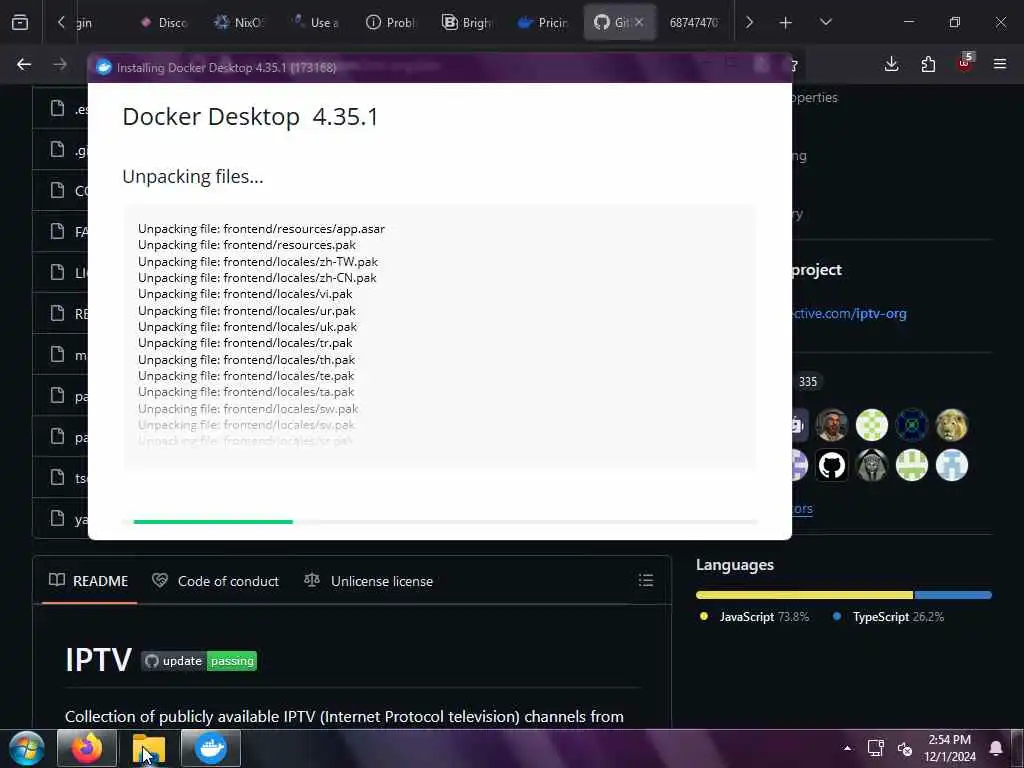
Task: Show hidden system tray icons
Action: pos(847,748)
